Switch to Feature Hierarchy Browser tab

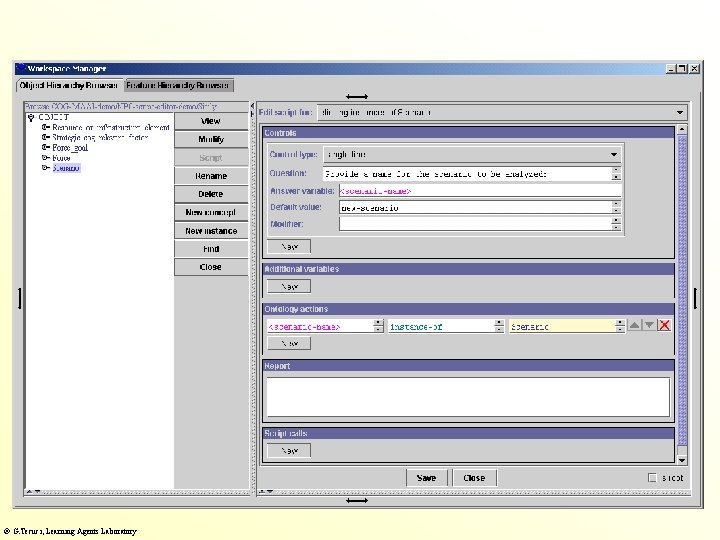179,86
